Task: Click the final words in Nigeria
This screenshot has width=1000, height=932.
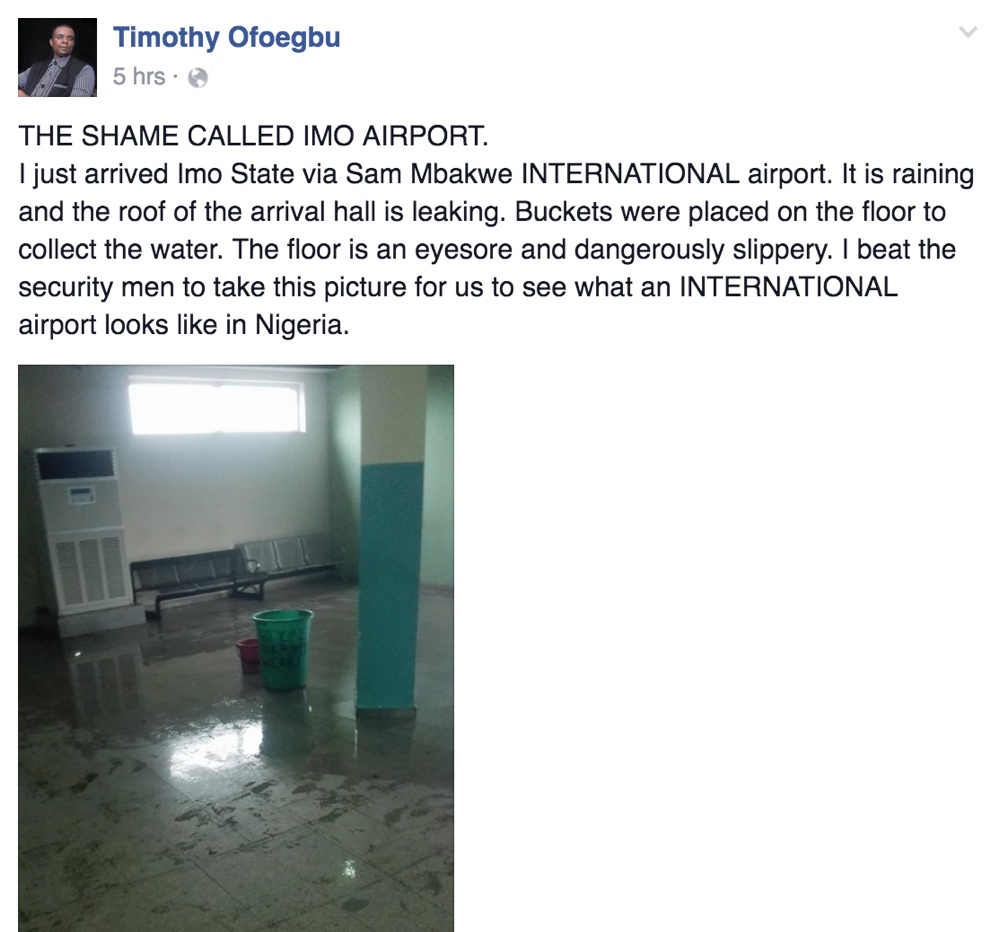Action: (287, 325)
